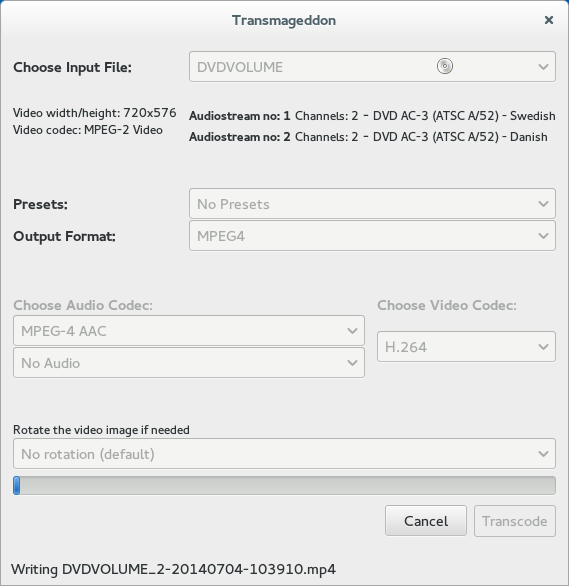Click the Video width/height 720x576 label
This screenshot has height=586, width=569.
point(95,113)
